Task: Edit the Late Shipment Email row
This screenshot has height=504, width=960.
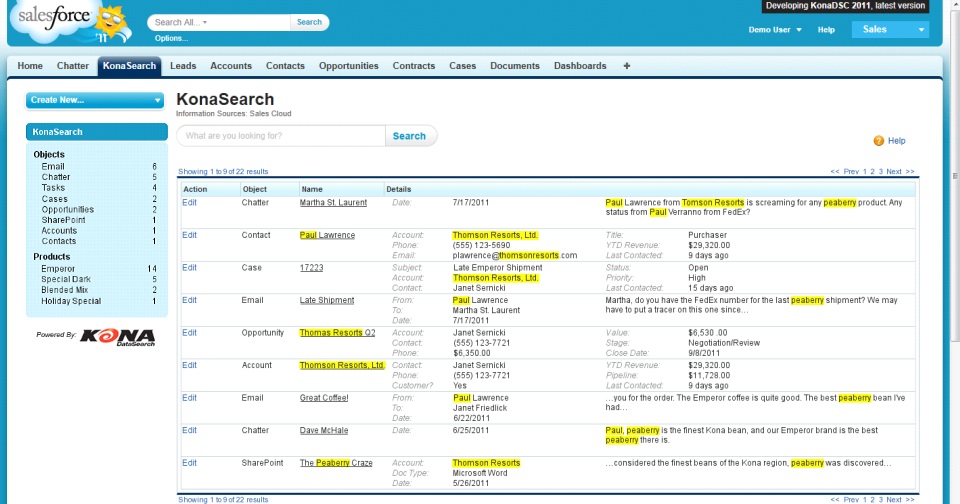Action: click(x=189, y=300)
